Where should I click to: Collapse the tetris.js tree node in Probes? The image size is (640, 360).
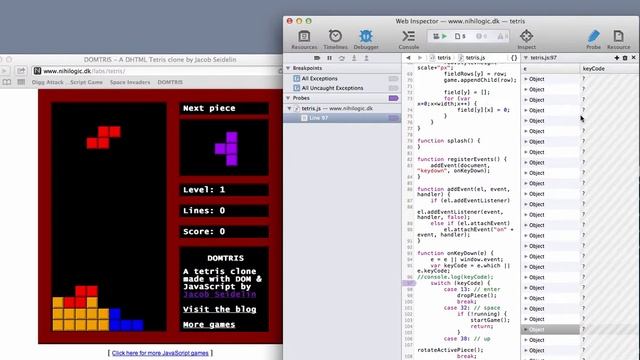pyautogui.click(x=289, y=109)
